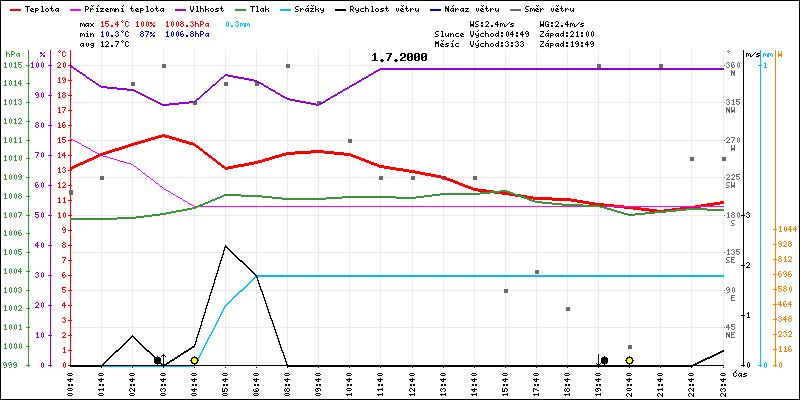Click the 23:40 time axis label
The width and height of the screenshot is (800, 400).
722,384
